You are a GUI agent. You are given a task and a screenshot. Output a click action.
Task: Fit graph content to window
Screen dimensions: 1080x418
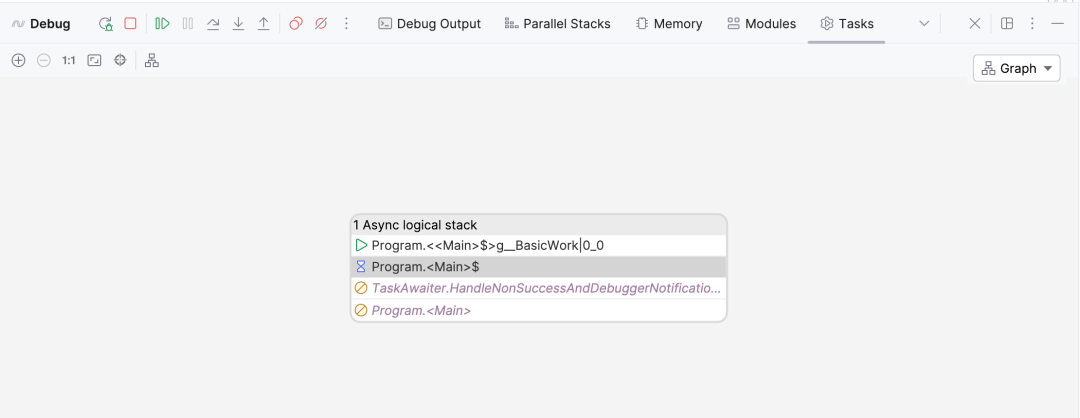94,61
